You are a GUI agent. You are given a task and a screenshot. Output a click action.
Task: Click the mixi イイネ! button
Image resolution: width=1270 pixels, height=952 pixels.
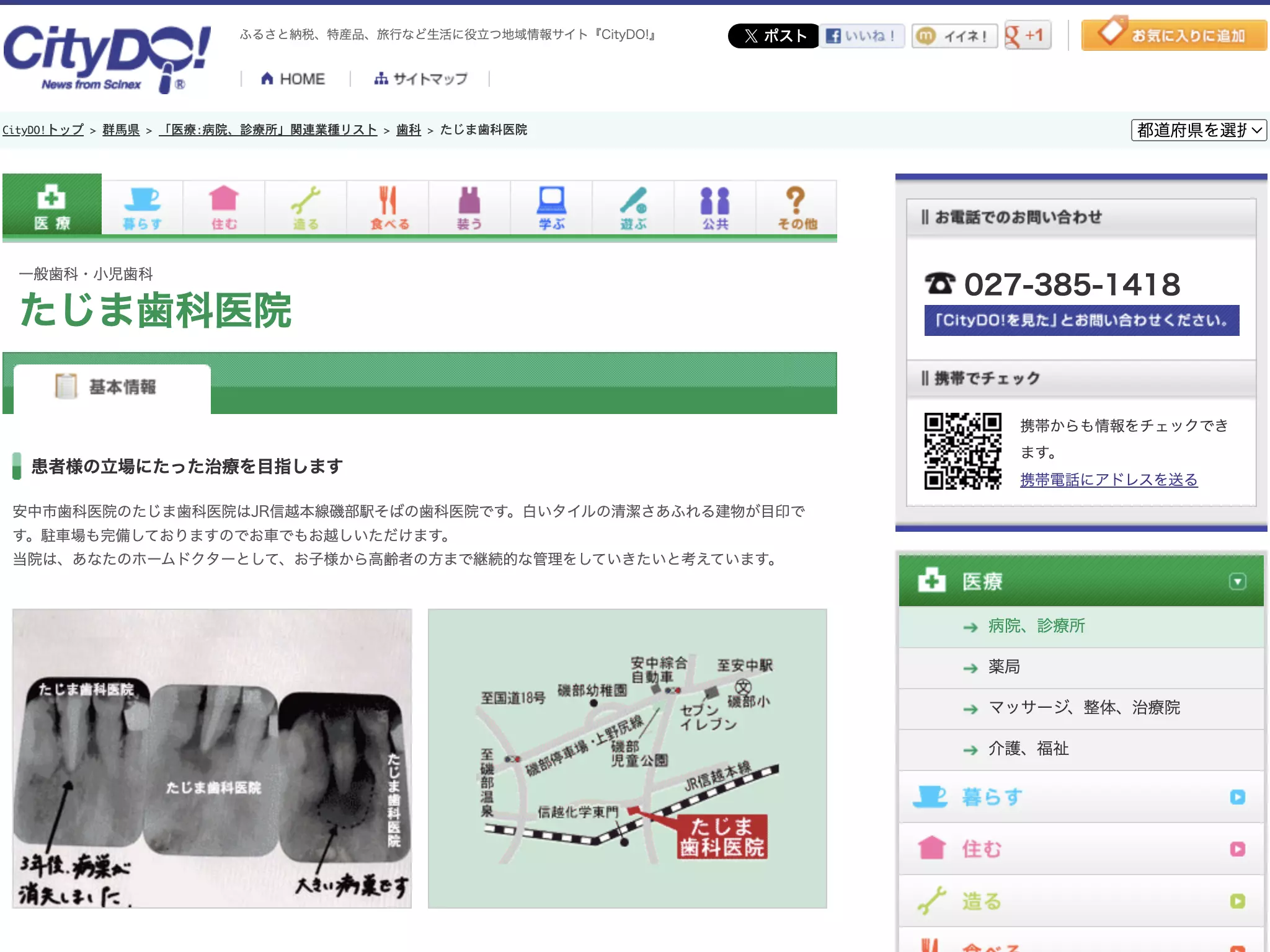click(954, 36)
